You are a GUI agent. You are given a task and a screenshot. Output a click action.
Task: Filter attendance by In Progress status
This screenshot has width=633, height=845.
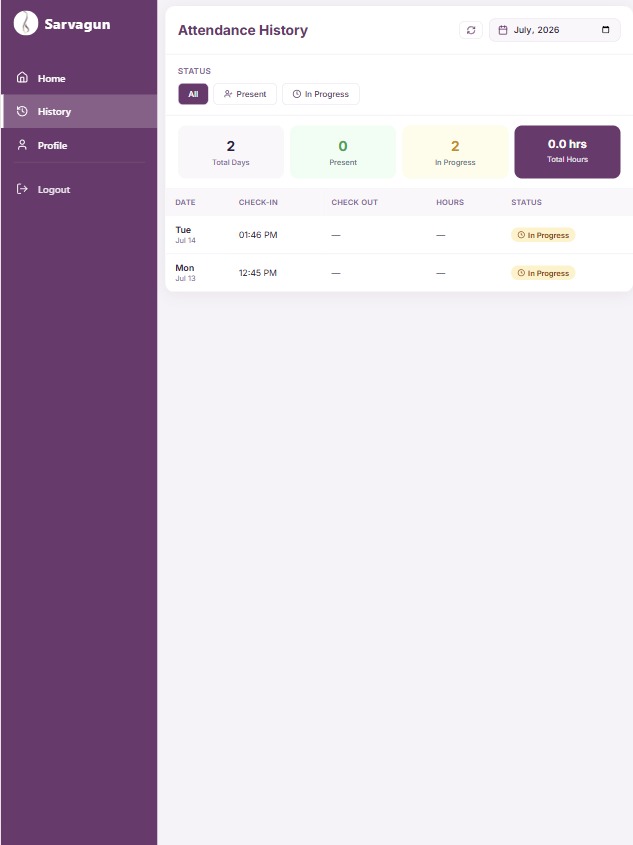coord(321,94)
